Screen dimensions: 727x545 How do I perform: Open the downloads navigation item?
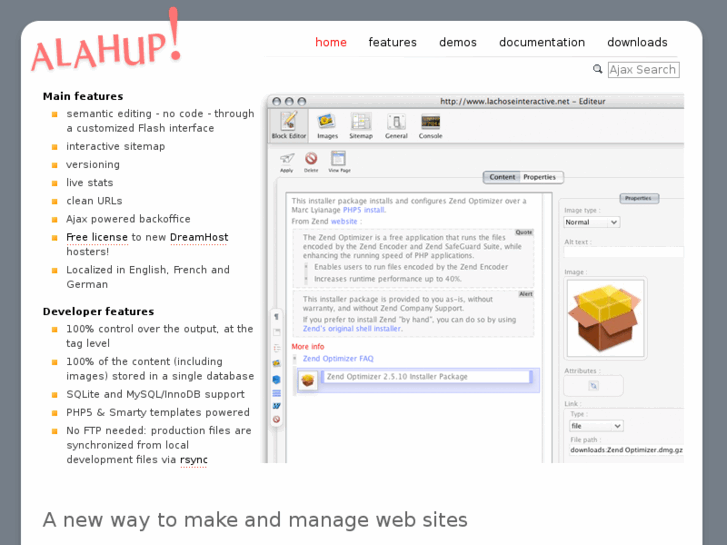coord(637,42)
